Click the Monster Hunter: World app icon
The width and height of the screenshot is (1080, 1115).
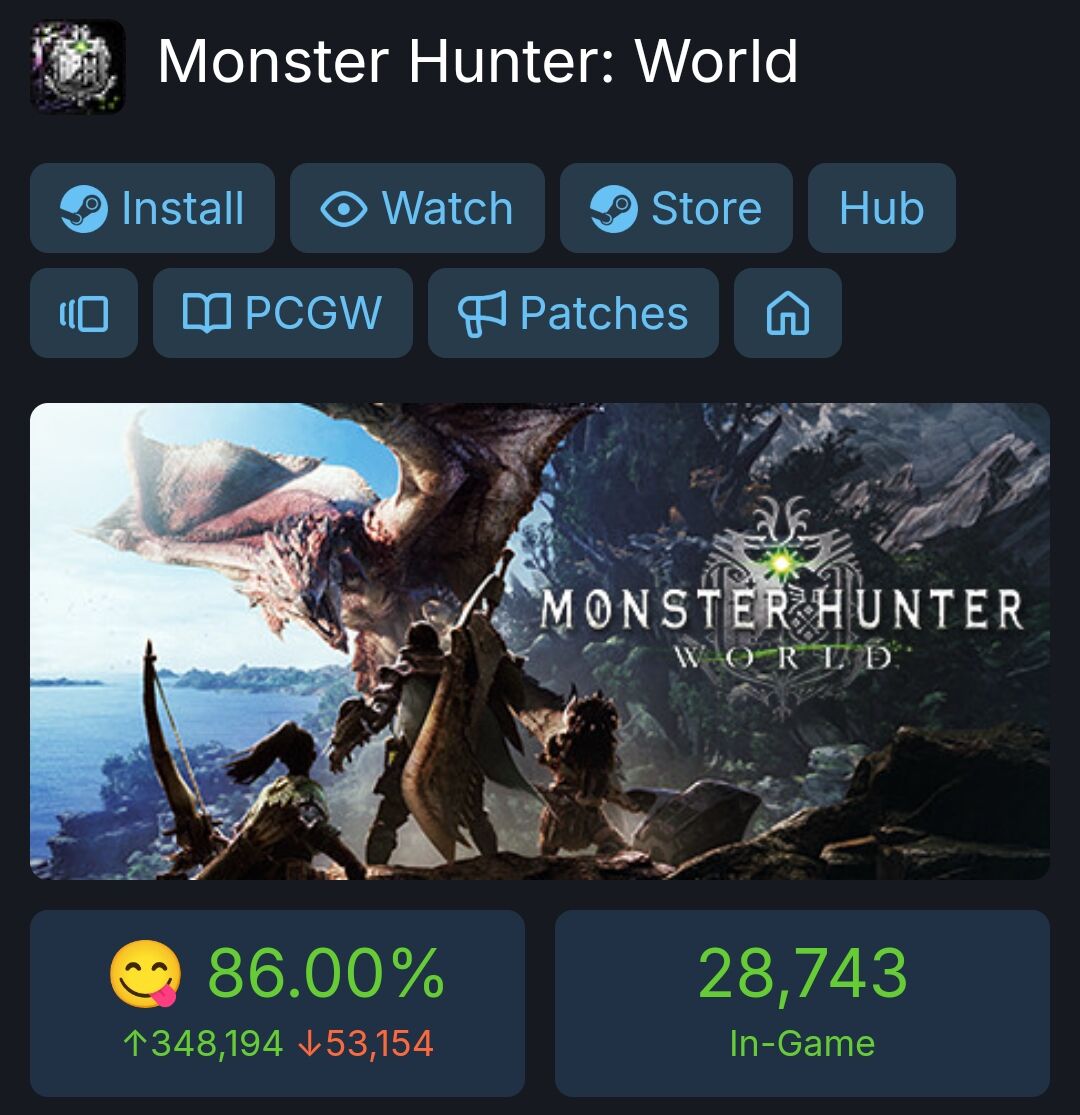[x=77, y=66]
